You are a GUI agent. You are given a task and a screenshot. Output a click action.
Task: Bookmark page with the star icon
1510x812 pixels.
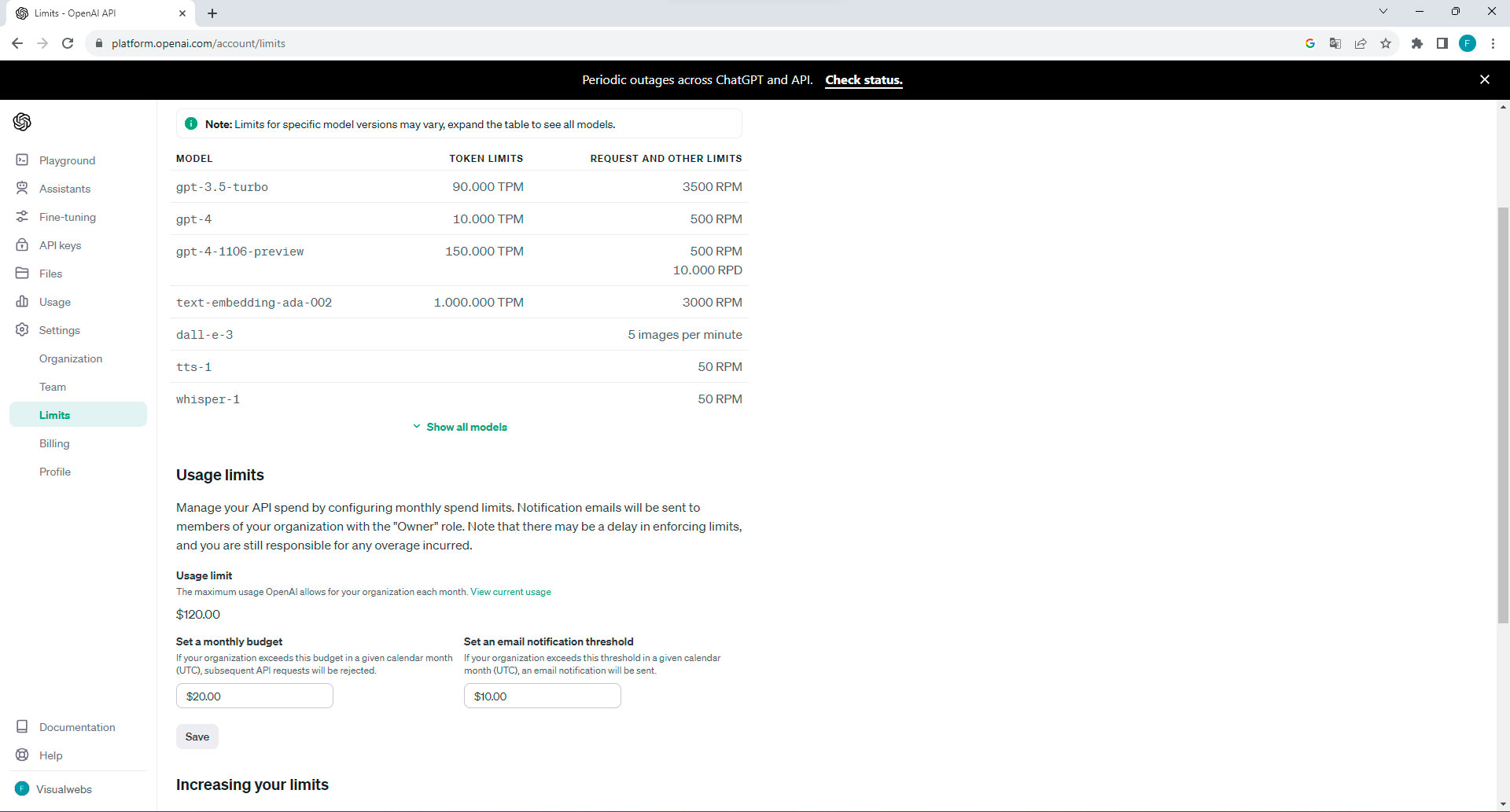click(1386, 43)
